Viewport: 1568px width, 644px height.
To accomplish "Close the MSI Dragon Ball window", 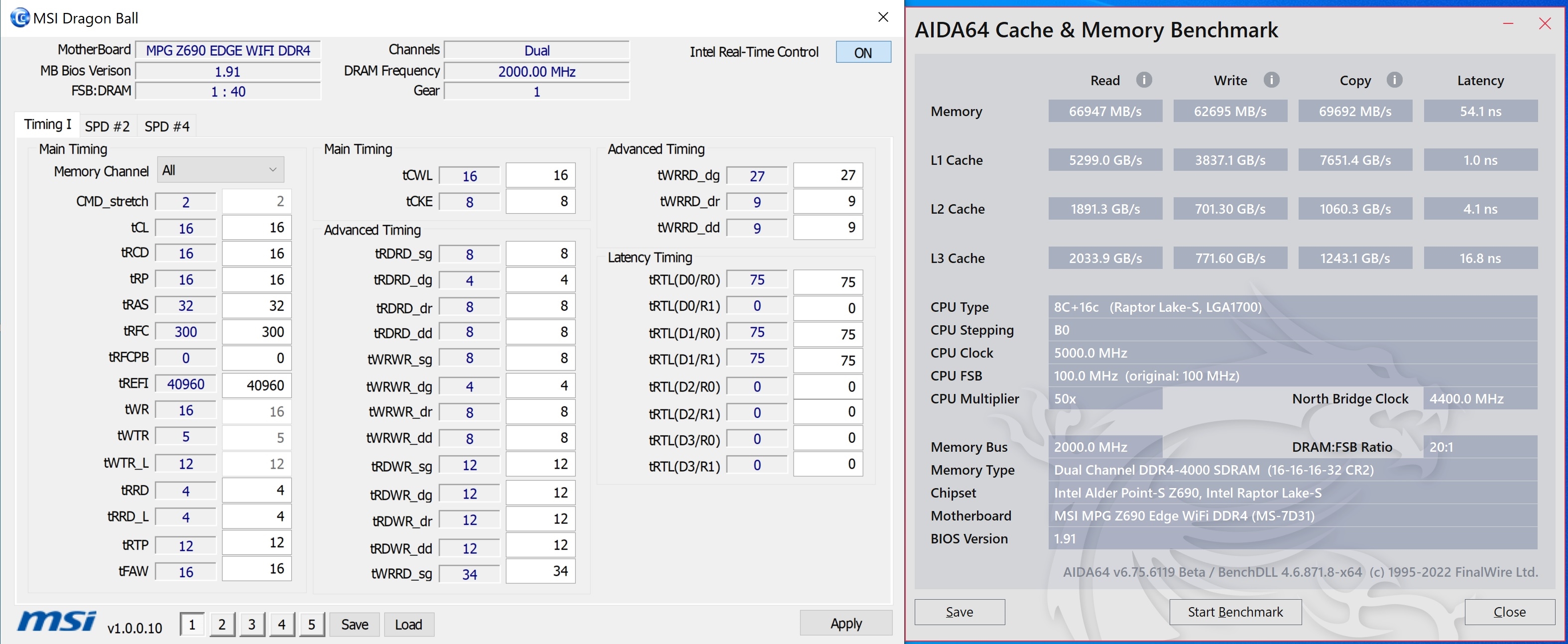I will click(x=883, y=17).
